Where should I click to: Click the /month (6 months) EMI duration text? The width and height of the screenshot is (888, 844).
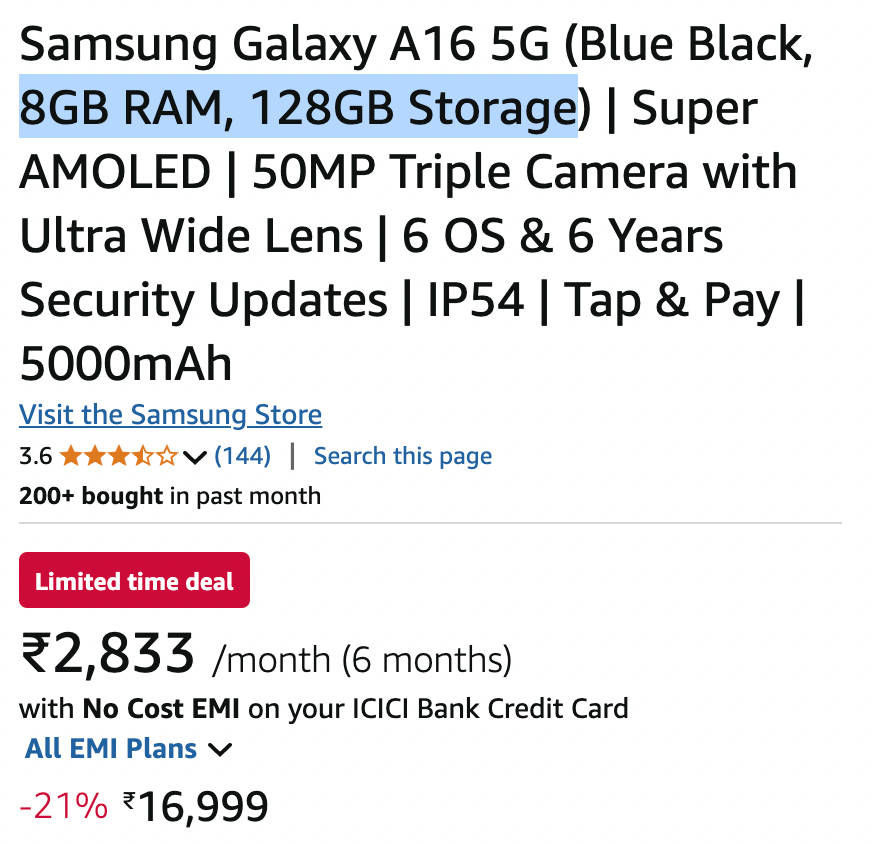coord(362,659)
